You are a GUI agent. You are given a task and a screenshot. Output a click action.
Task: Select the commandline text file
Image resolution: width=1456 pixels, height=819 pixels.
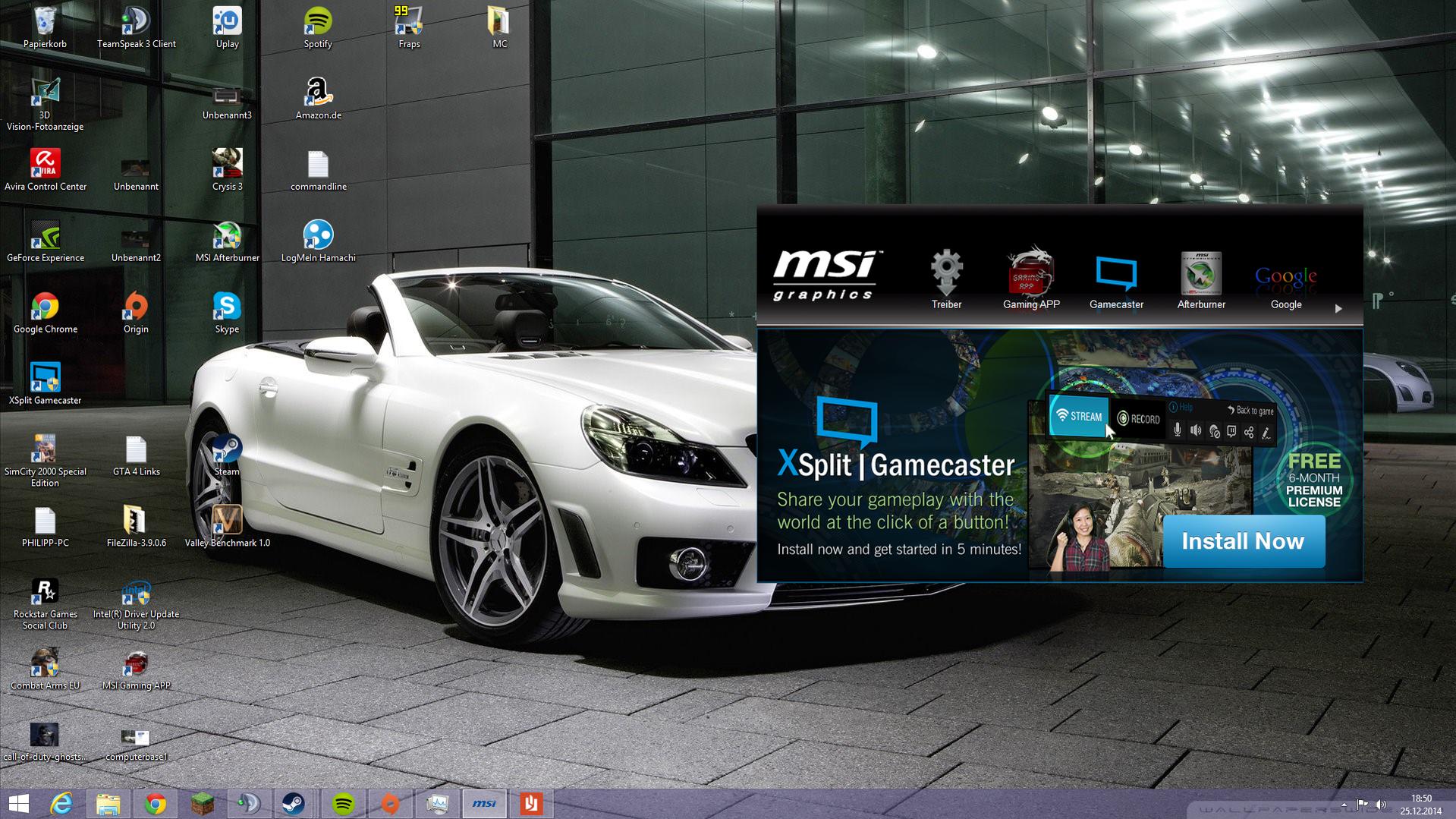[x=318, y=170]
